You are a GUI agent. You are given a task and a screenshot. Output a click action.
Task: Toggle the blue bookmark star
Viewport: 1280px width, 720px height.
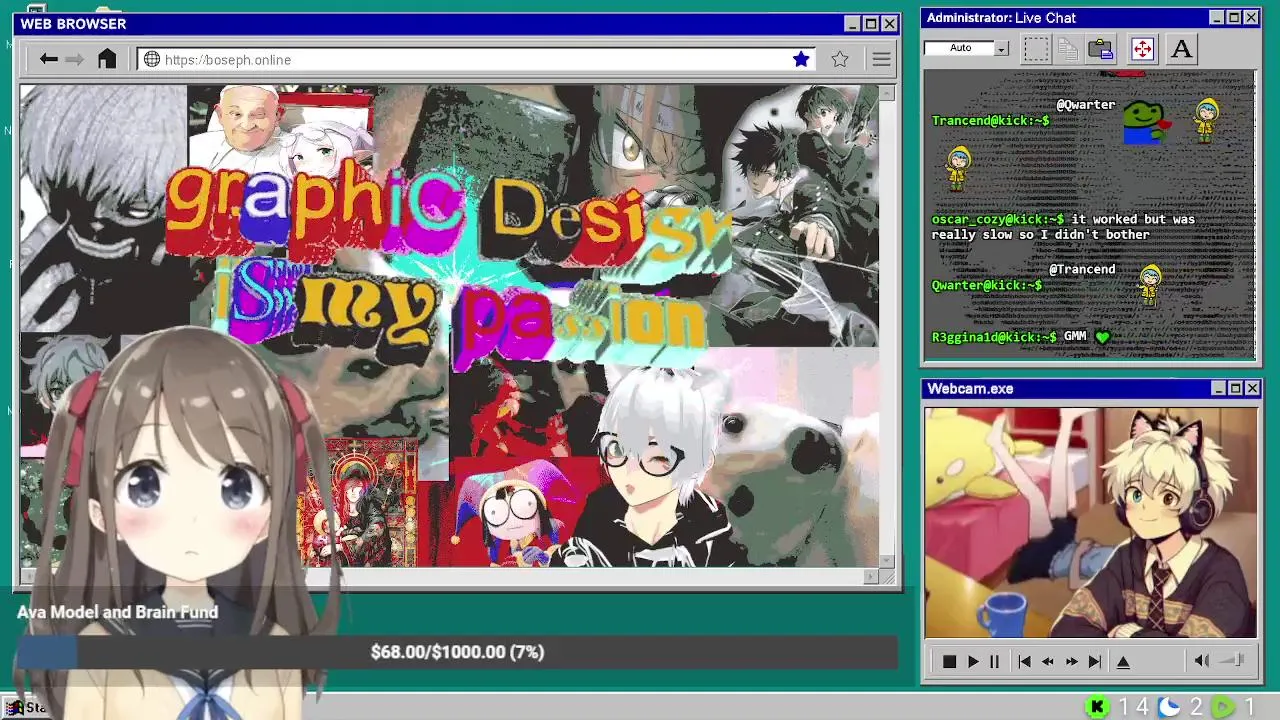[801, 59]
